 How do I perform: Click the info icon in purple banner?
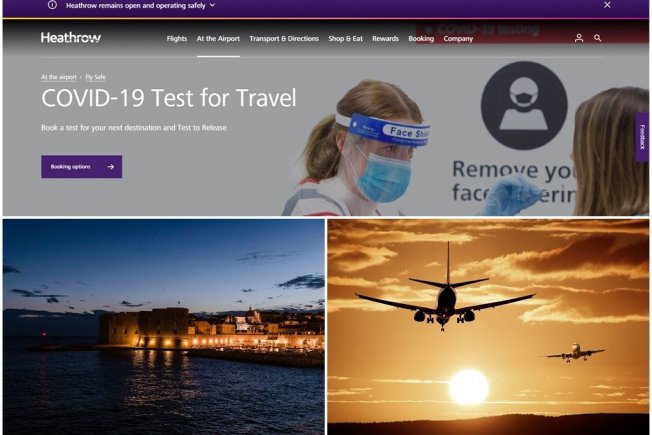click(52, 5)
